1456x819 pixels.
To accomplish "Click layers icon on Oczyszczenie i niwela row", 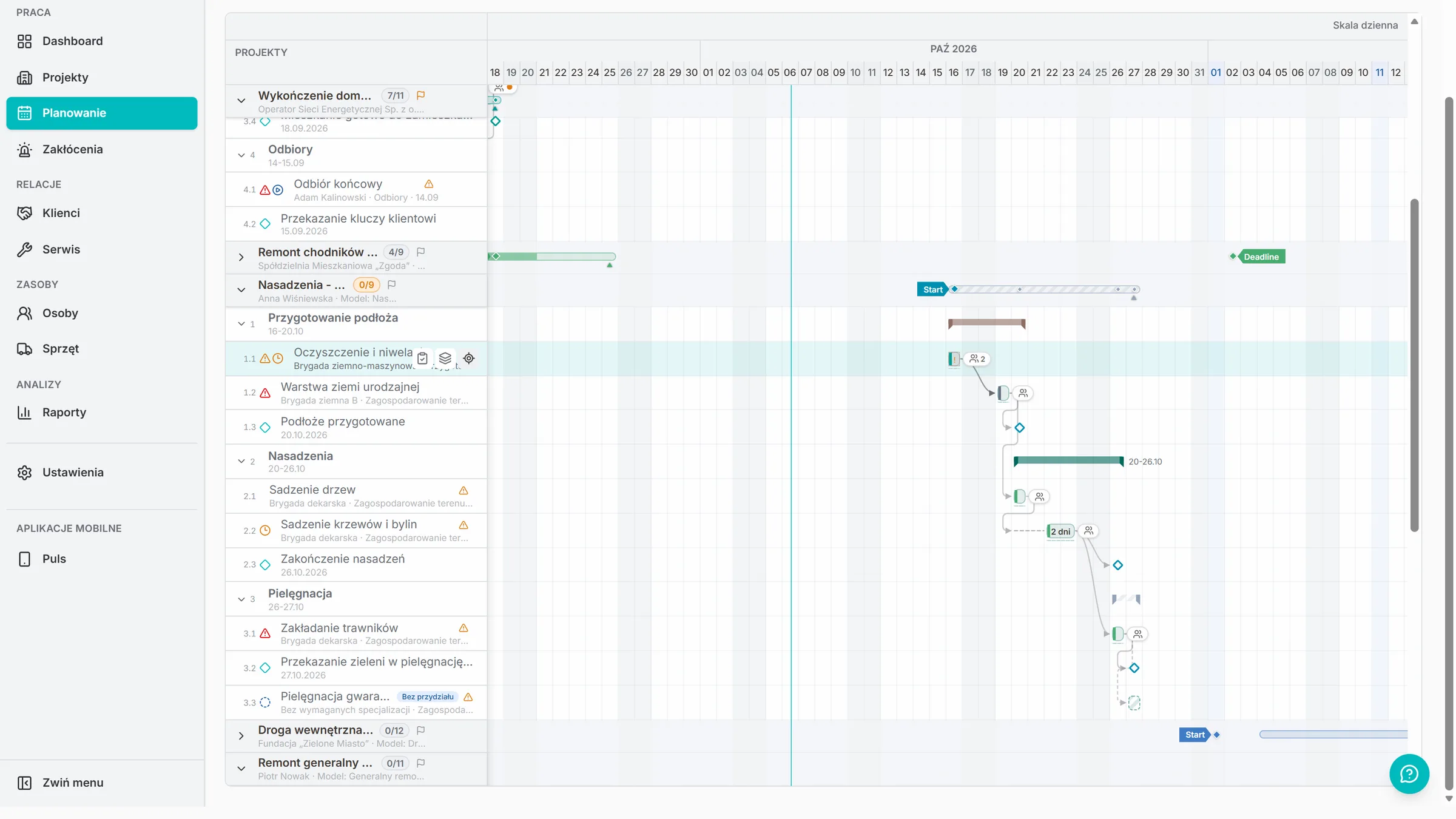I will [x=445, y=359].
